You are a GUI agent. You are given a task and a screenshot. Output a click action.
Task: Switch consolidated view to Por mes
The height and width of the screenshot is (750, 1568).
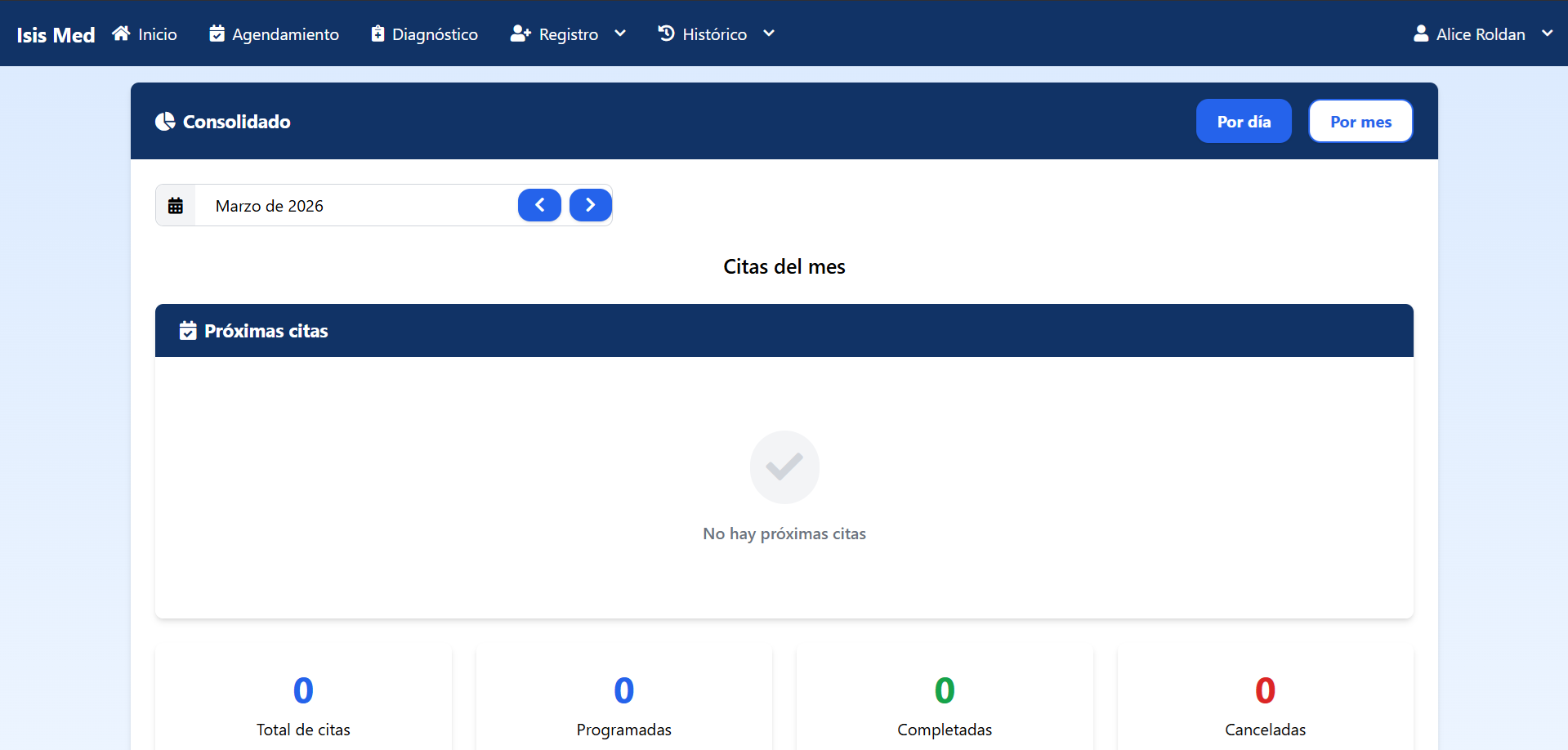coord(1360,121)
